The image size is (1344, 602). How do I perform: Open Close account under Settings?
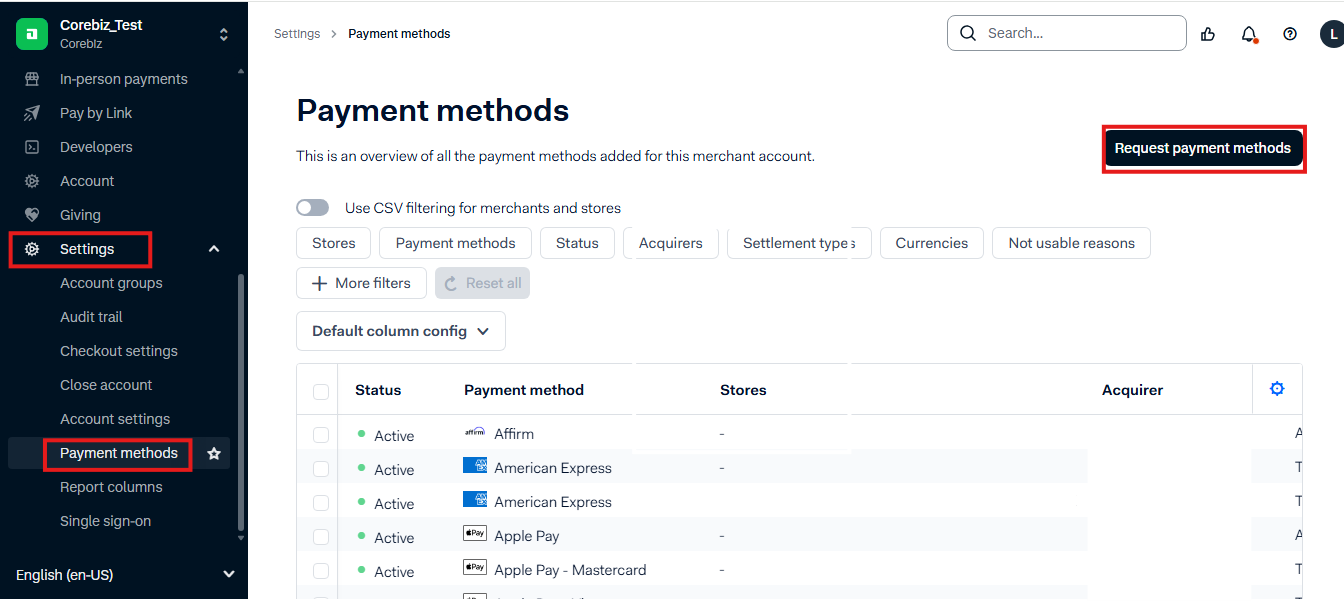tap(106, 385)
